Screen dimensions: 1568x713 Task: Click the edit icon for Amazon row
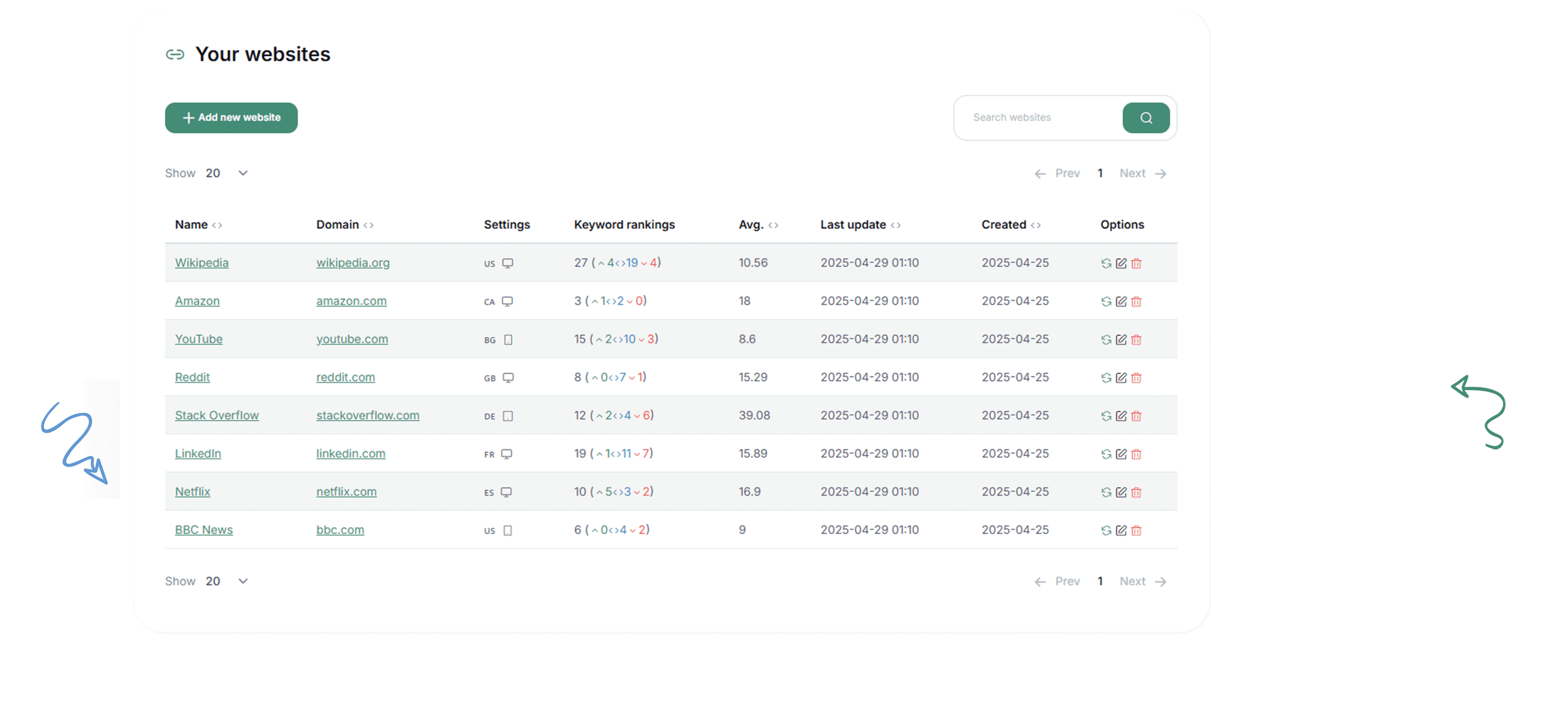pyautogui.click(x=1121, y=302)
